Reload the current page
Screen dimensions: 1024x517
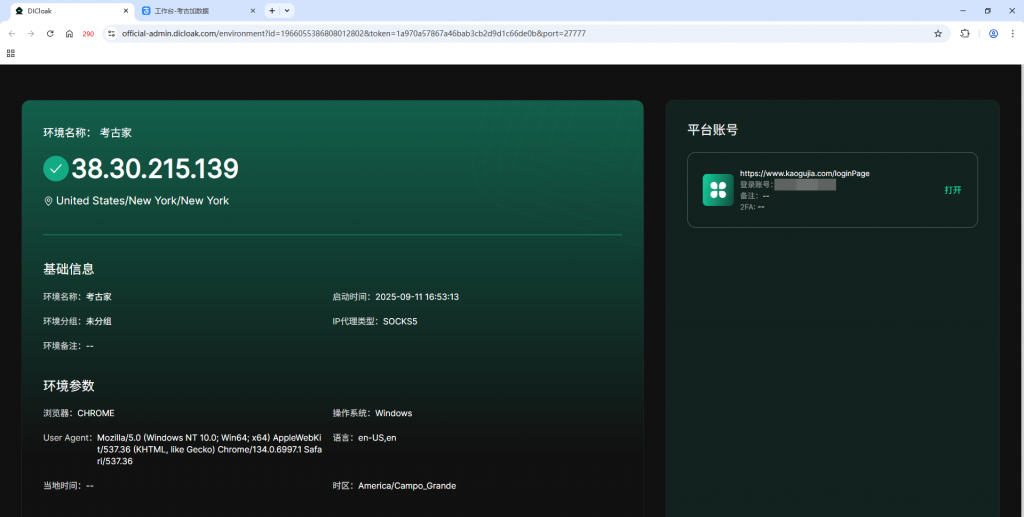(50, 33)
